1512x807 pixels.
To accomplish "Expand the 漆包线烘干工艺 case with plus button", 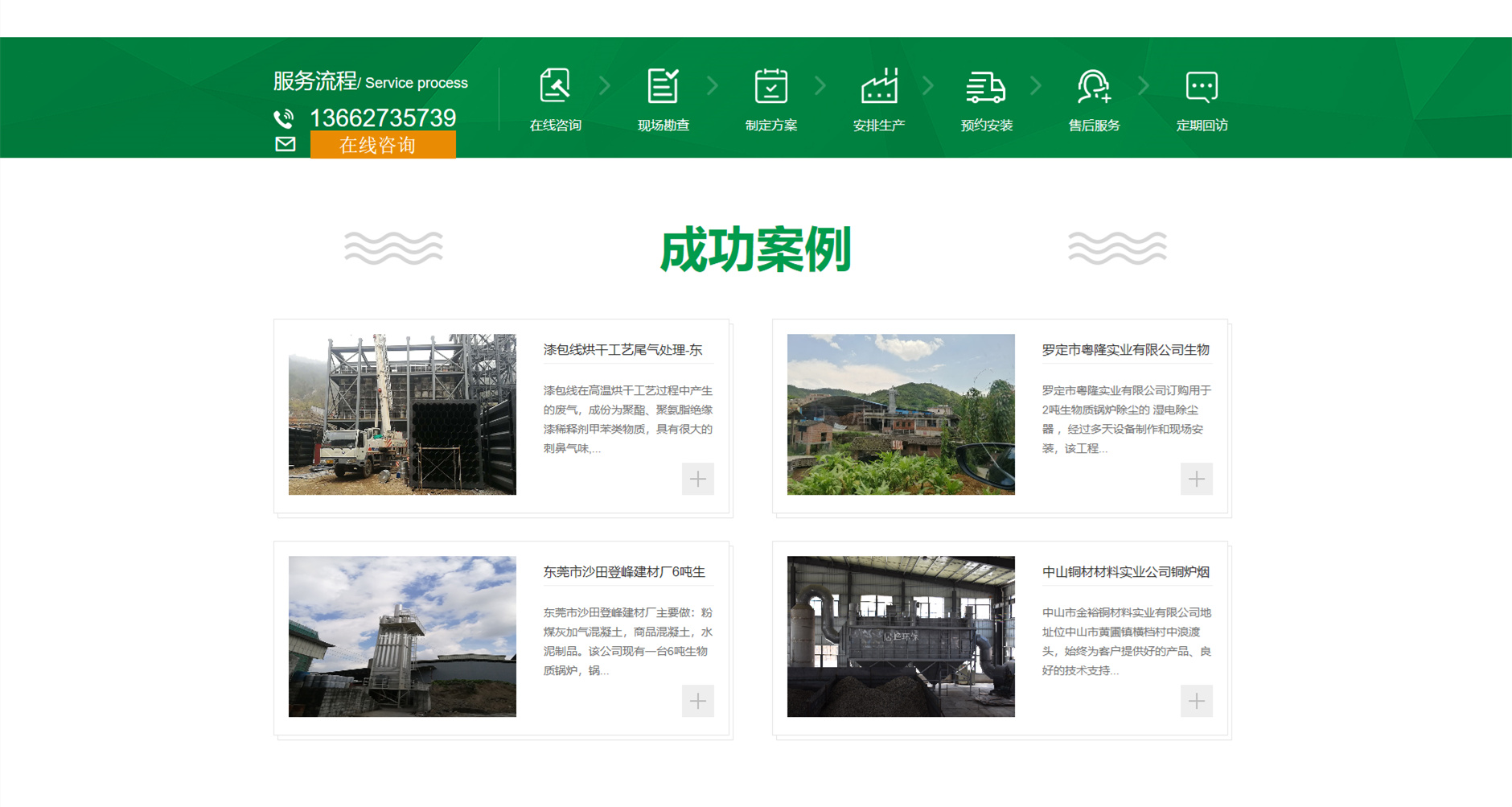I will 697,479.
